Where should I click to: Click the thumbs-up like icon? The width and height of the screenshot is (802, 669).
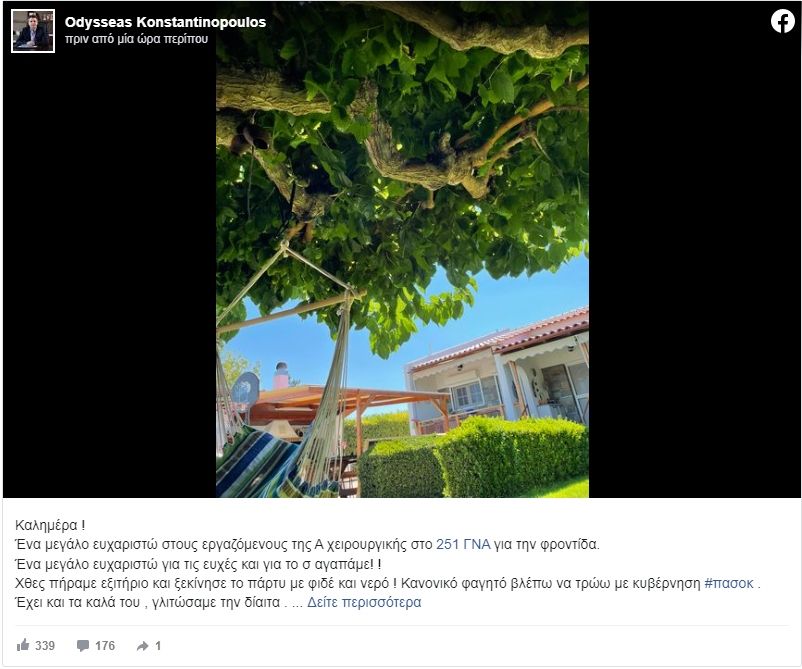tap(23, 645)
